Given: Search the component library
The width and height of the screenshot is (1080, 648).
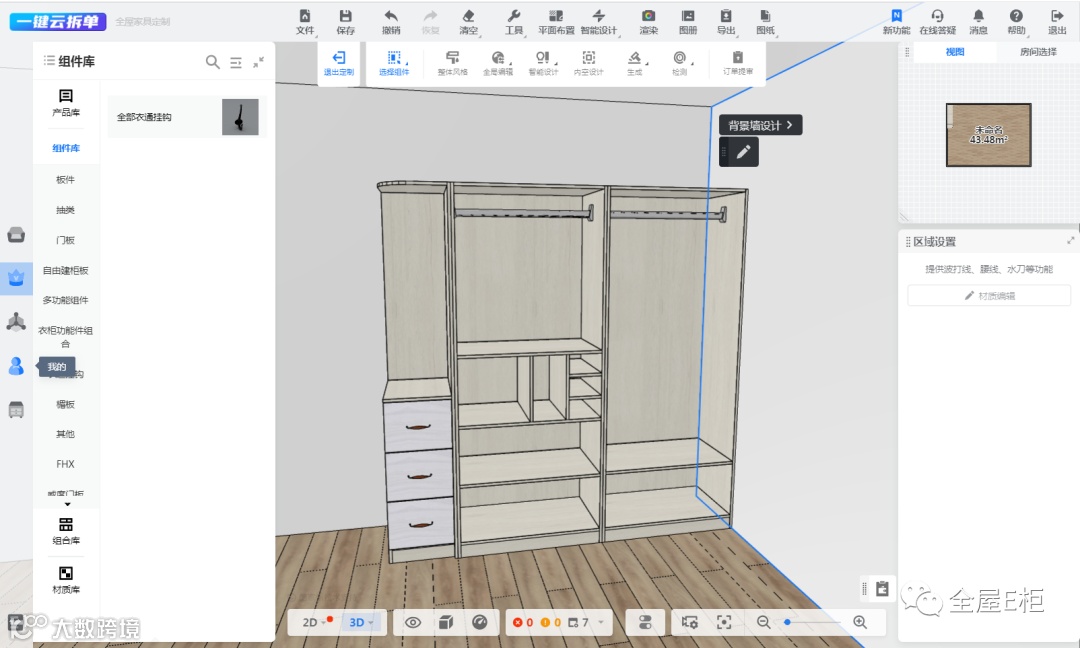Looking at the screenshot, I should (x=213, y=62).
